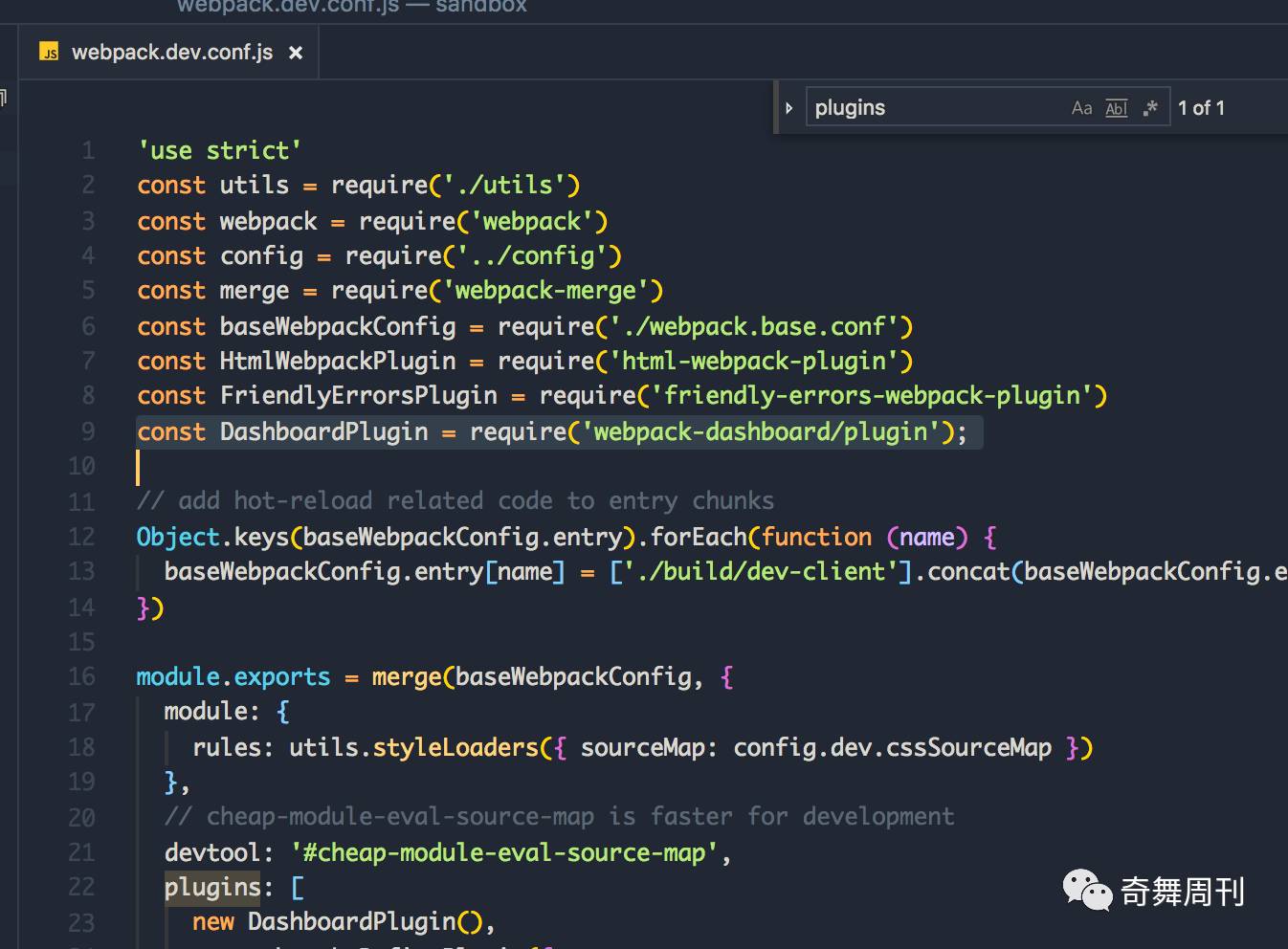The image size is (1288, 949).
Task: Toggle Match Whole Word in the find widget
Action: [x=1117, y=108]
